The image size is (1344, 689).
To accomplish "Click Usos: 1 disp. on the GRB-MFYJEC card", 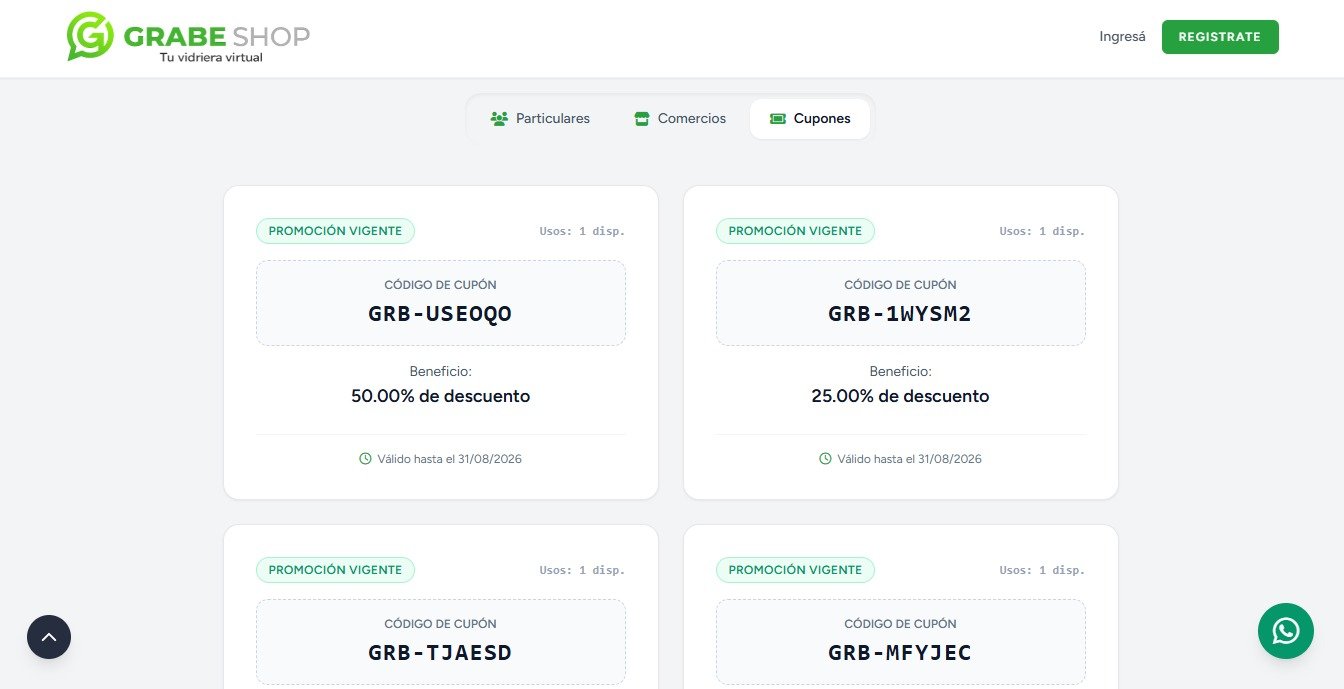I will [1042, 570].
